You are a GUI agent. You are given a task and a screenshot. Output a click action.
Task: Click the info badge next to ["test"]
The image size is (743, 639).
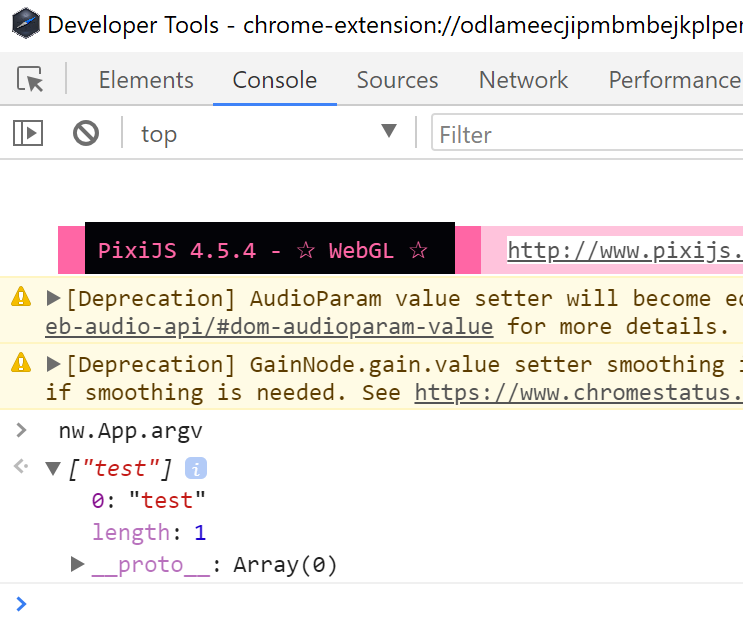(196, 468)
